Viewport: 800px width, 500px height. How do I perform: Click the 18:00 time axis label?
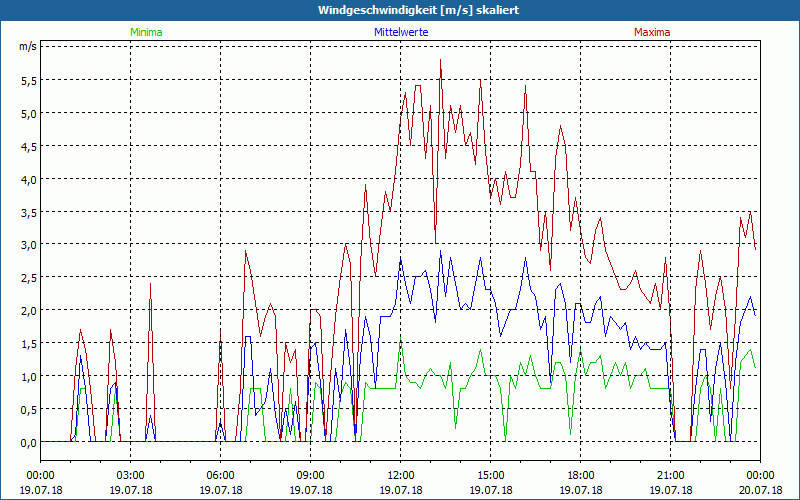click(x=581, y=476)
